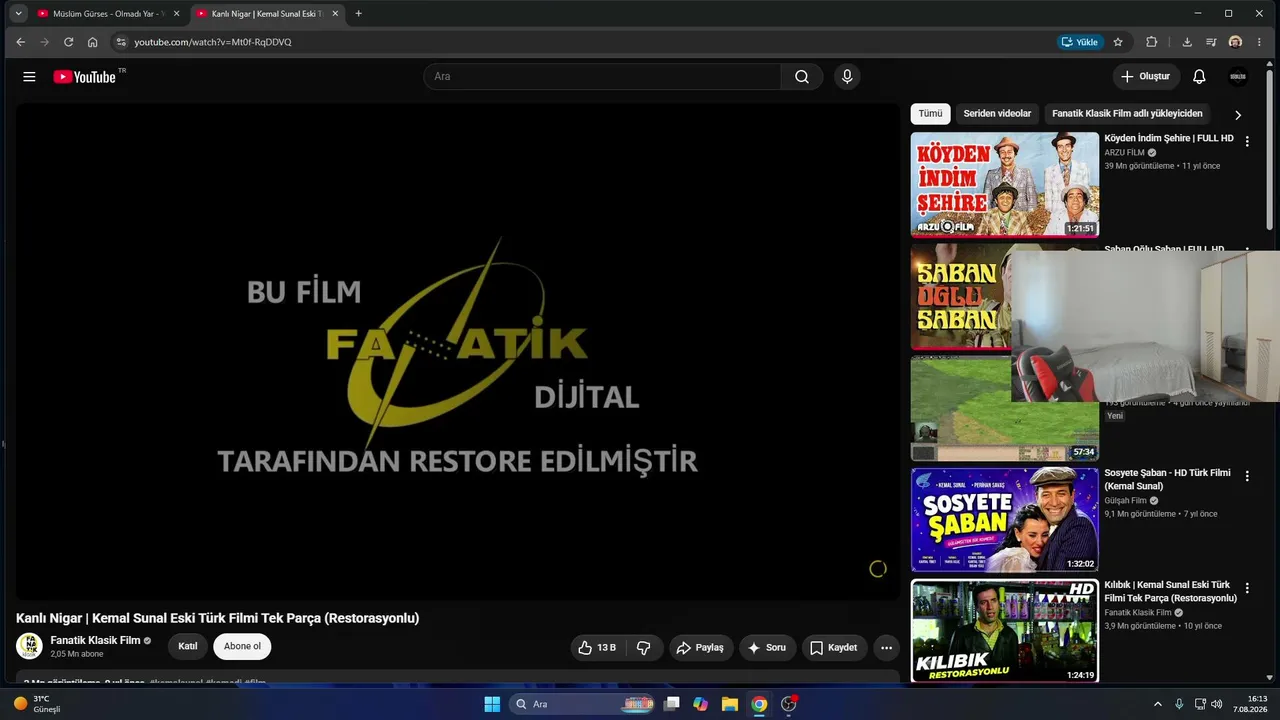Open the YouTube account avatar menu
Viewport: 1280px width, 720px height.
(x=1238, y=77)
